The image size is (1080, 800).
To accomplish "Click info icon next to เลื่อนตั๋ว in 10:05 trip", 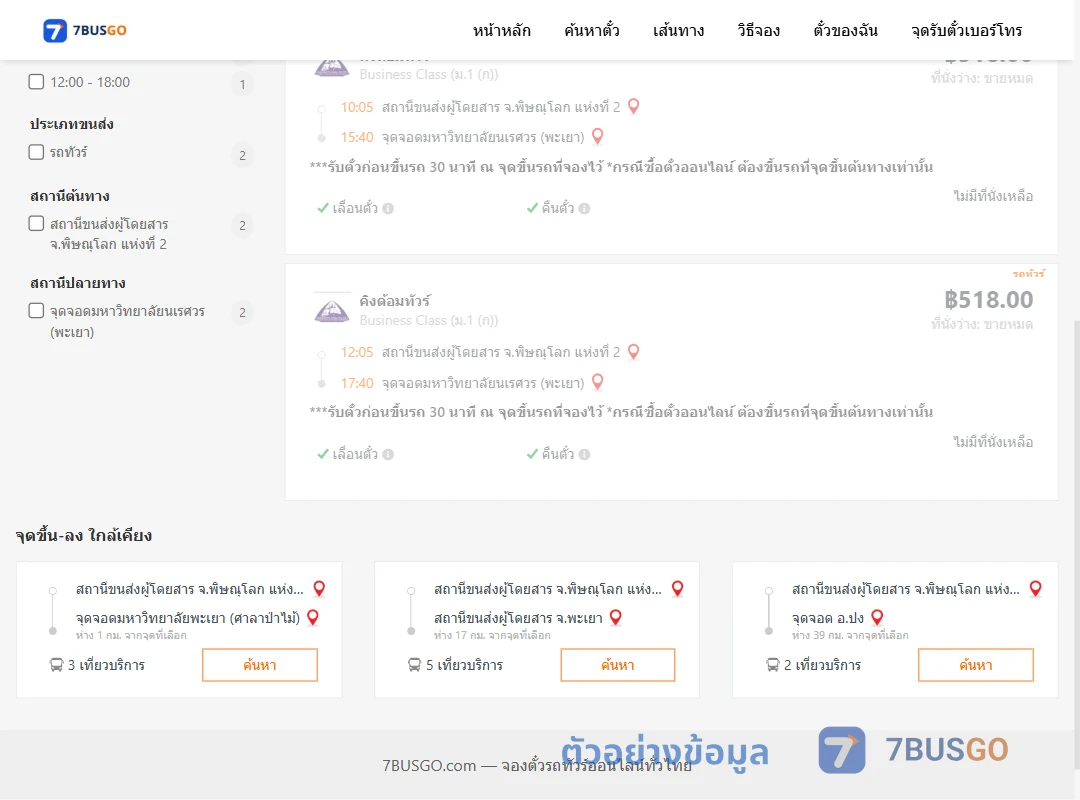I will [x=388, y=208].
